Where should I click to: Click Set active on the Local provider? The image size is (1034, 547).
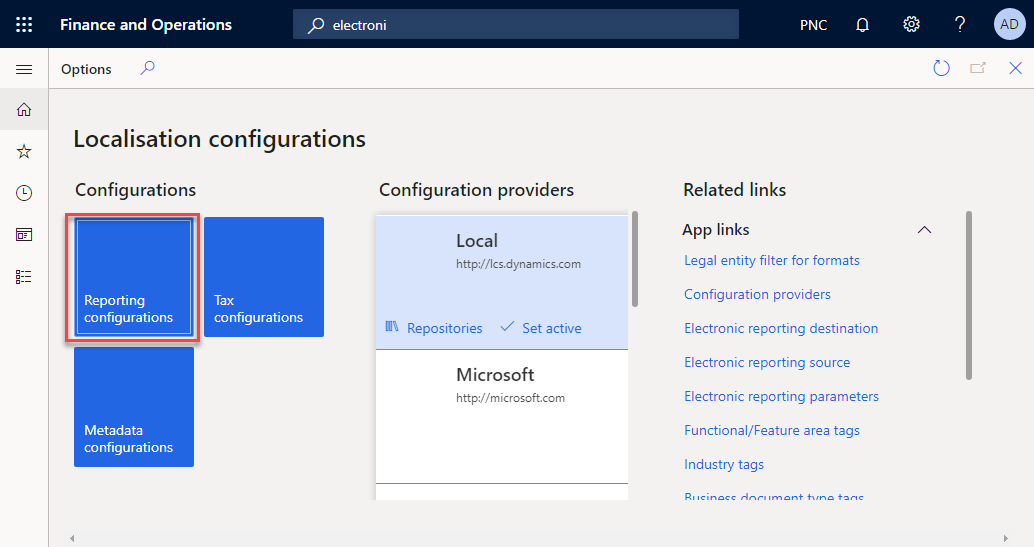pyautogui.click(x=541, y=328)
